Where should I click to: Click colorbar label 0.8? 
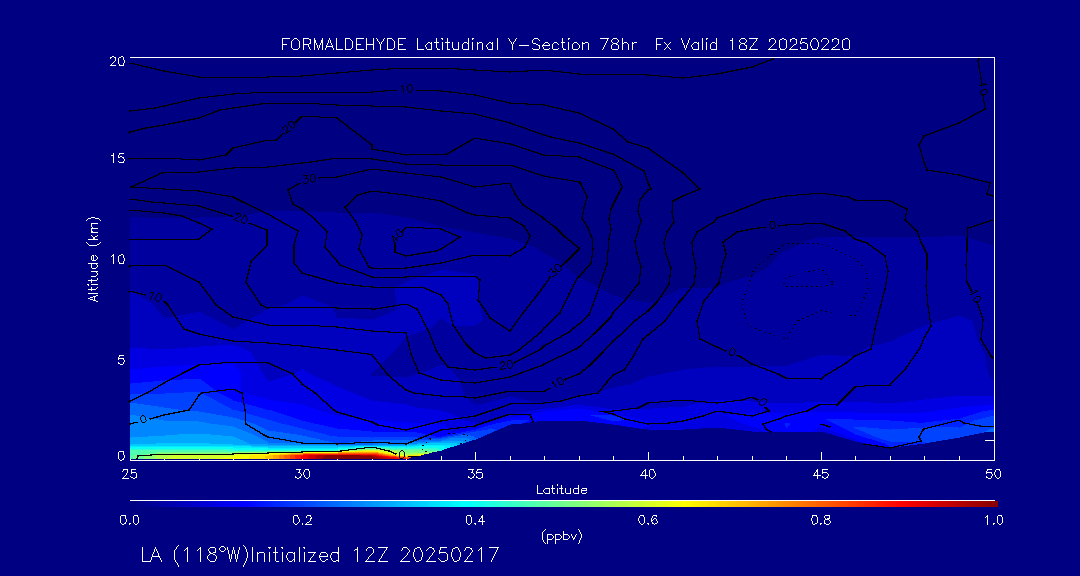pos(821,520)
